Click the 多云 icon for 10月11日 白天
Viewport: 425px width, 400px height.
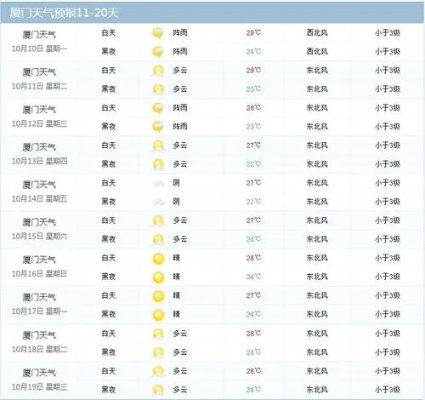(158, 71)
